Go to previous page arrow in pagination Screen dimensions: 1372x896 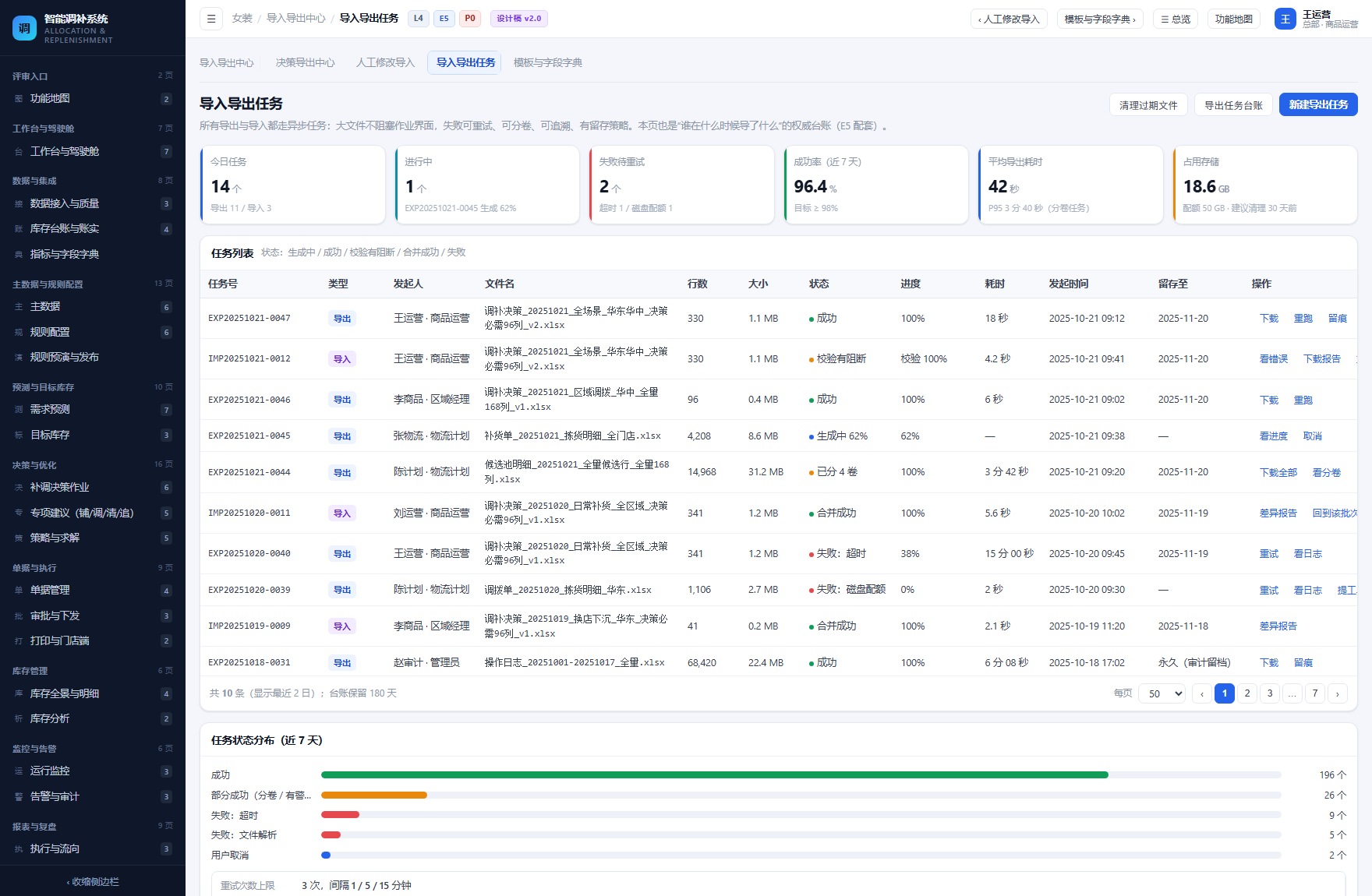pos(1202,693)
